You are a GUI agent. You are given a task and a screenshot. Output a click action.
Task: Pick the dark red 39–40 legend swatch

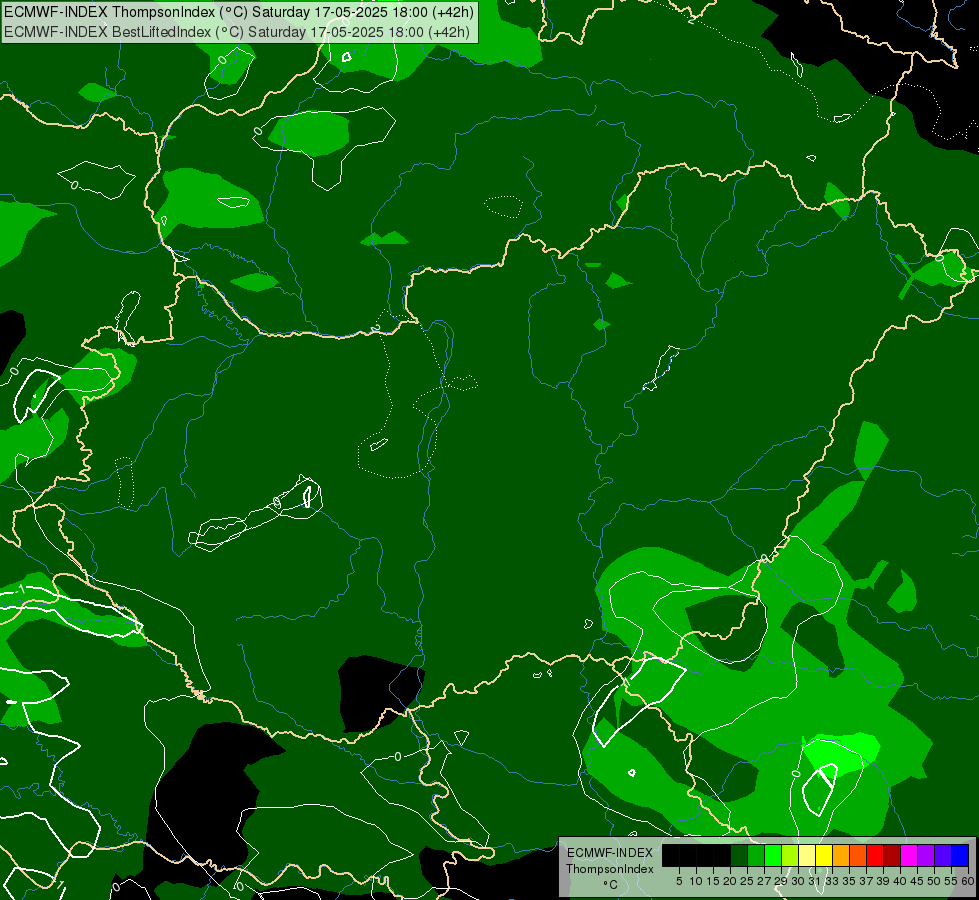(892, 855)
